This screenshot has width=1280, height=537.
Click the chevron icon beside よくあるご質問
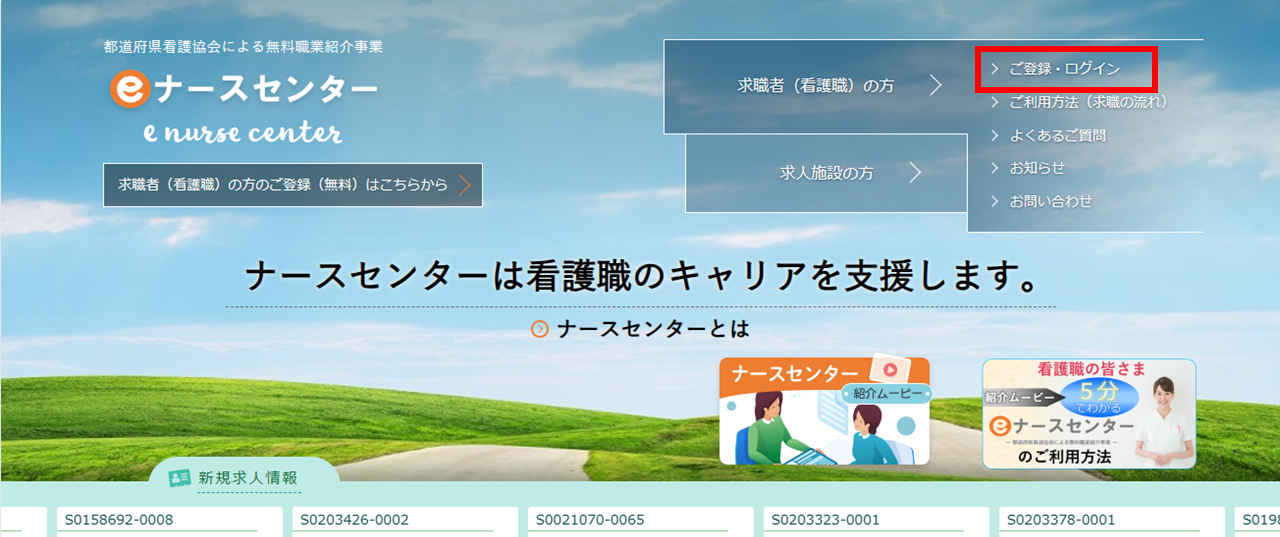995,135
